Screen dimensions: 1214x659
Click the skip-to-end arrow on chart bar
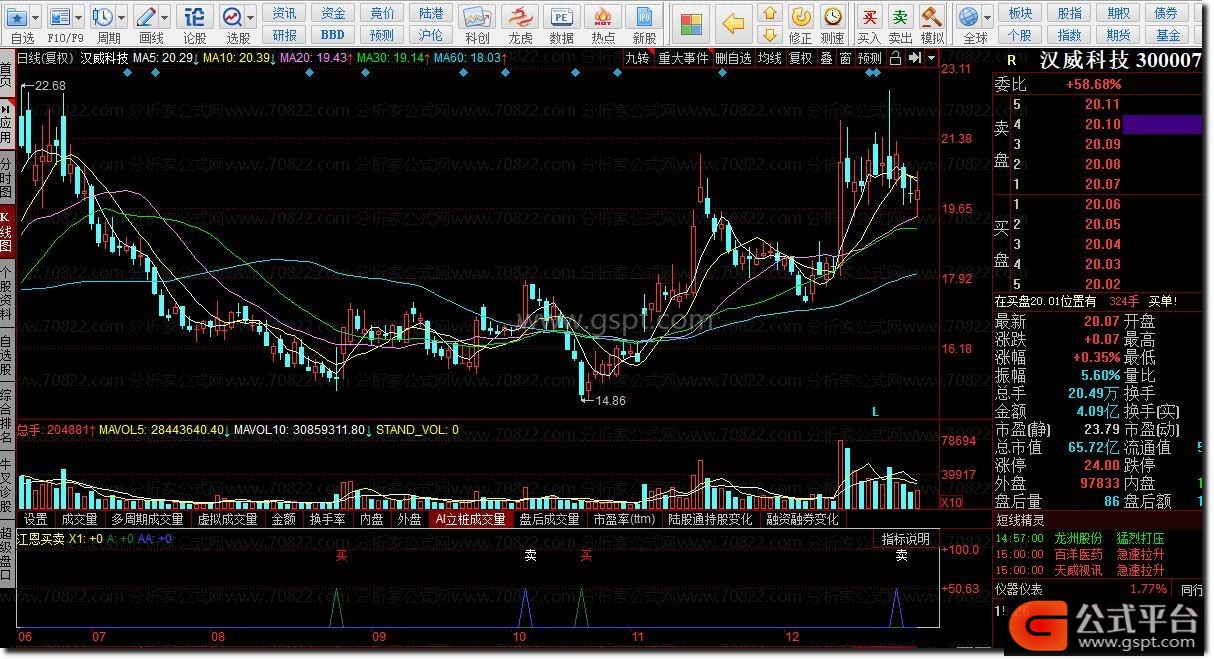(x=914, y=58)
